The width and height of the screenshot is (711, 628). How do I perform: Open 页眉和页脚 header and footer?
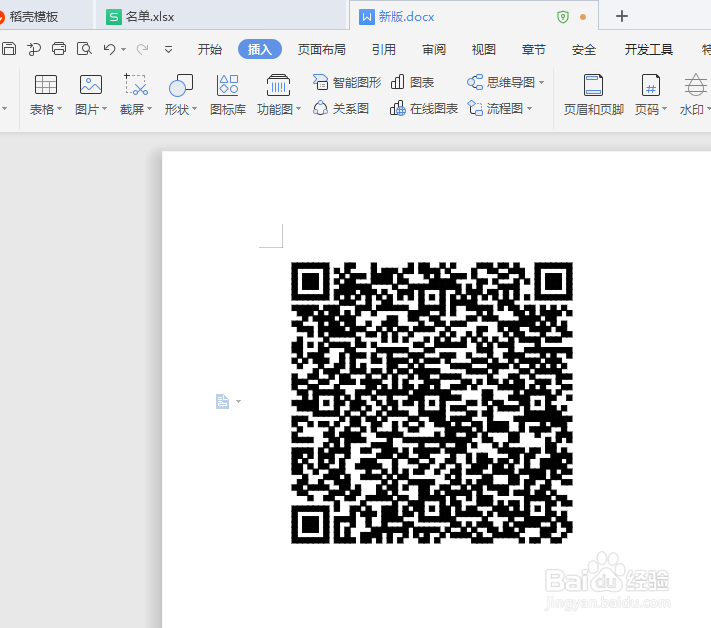click(593, 95)
